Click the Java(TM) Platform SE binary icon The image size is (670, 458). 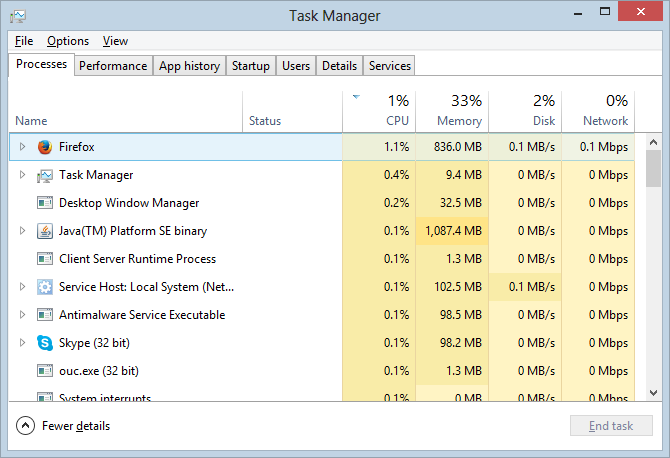pos(45,231)
